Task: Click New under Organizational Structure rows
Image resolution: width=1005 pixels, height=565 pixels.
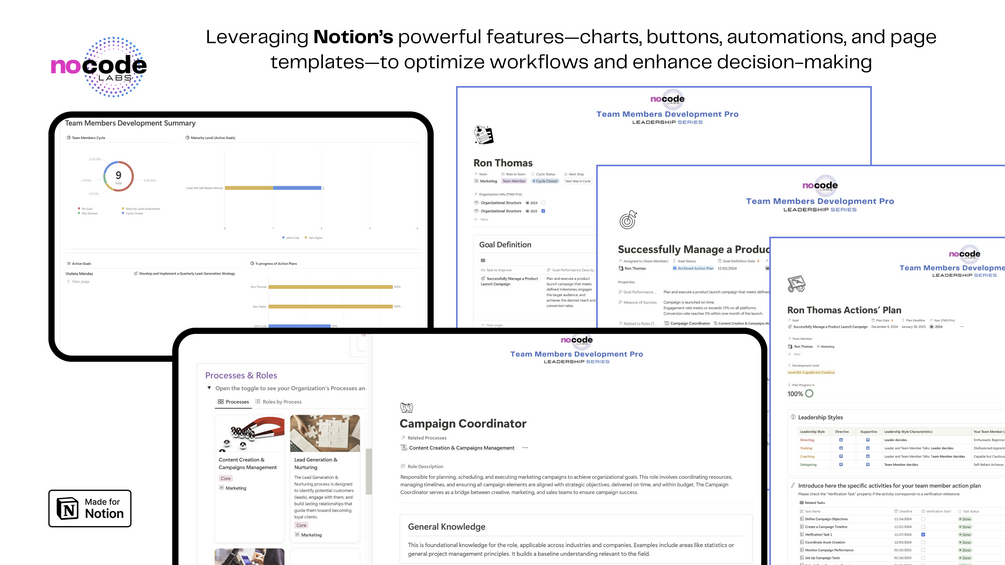Action: (x=481, y=220)
